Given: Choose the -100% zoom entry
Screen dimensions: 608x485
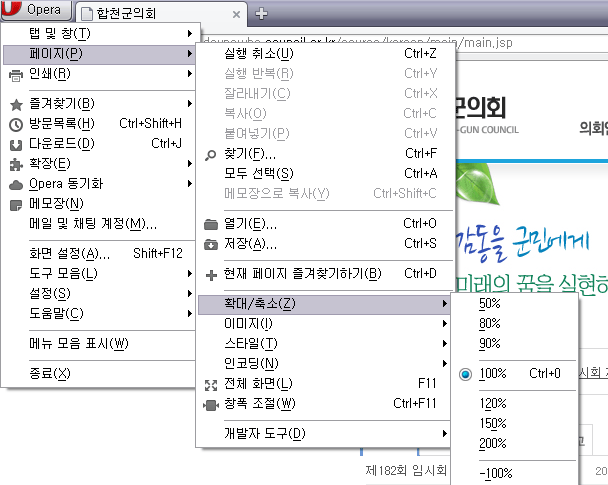Looking at the screenshot, I should coord(515,473).
